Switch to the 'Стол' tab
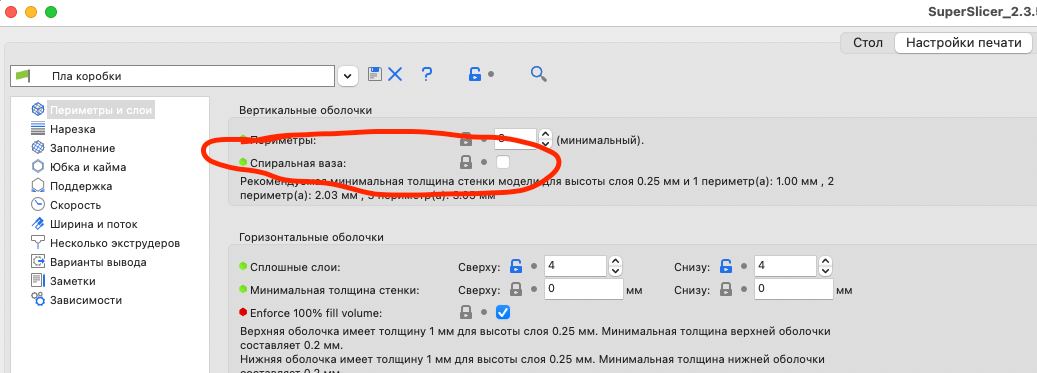 [x=868, y=42]
